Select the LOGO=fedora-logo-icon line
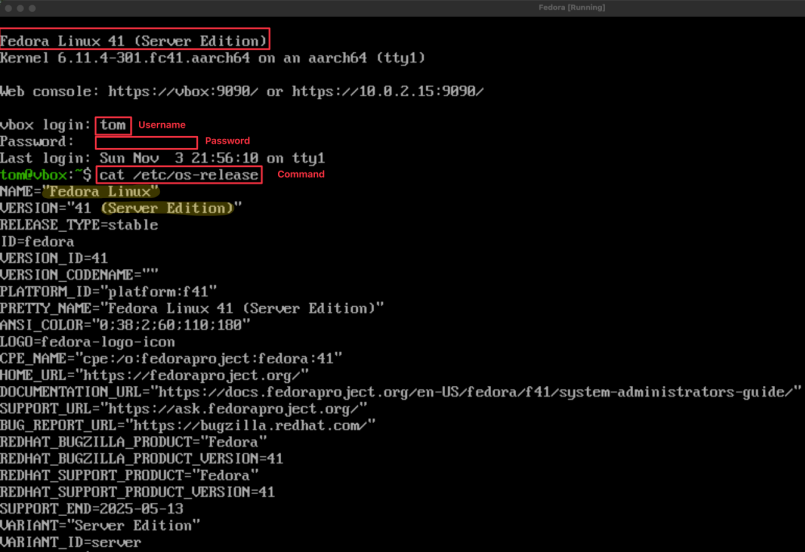Image resolution: width=805 pixels, height=552 pixels. point(87,341)
